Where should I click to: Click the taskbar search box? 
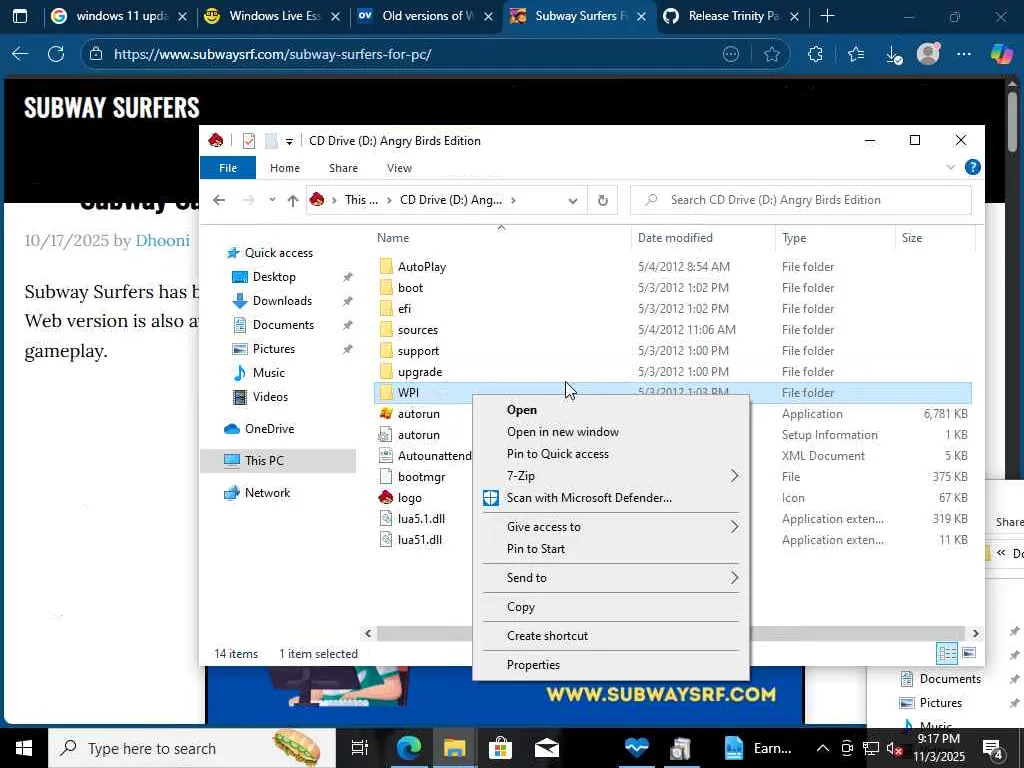click(192, 748)
